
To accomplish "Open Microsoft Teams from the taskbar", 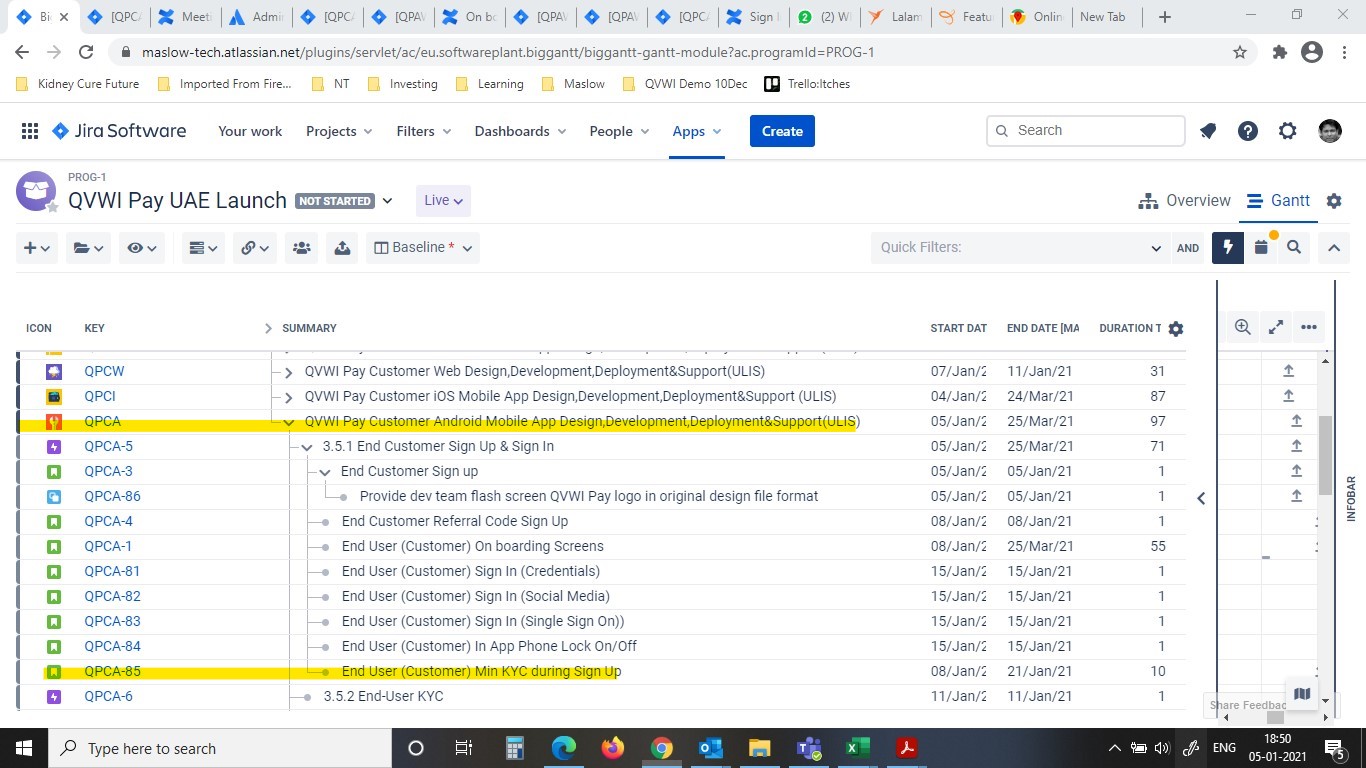I will tap(809, 747).
